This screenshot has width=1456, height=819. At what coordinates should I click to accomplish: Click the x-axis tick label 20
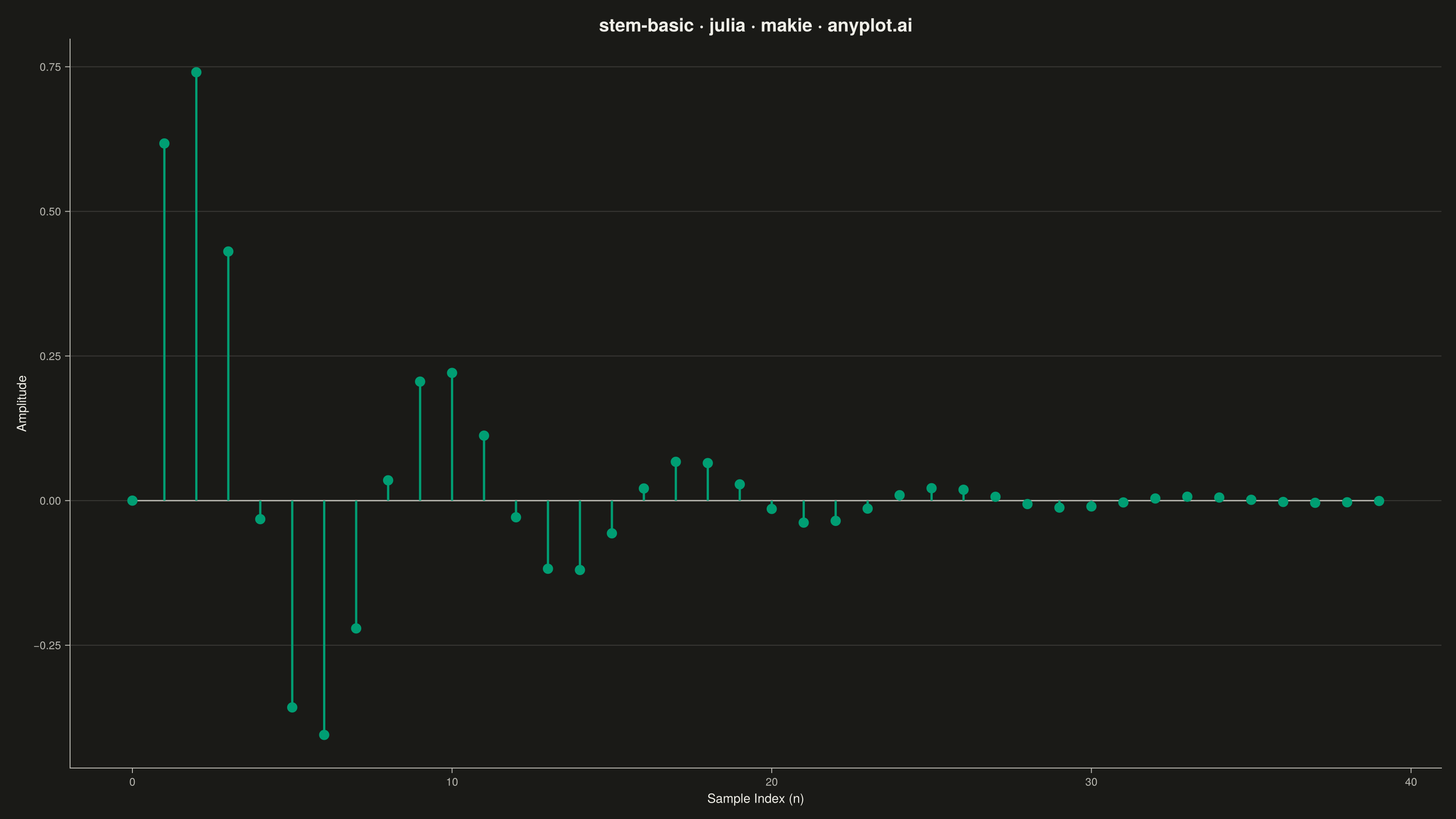(772, 782)
